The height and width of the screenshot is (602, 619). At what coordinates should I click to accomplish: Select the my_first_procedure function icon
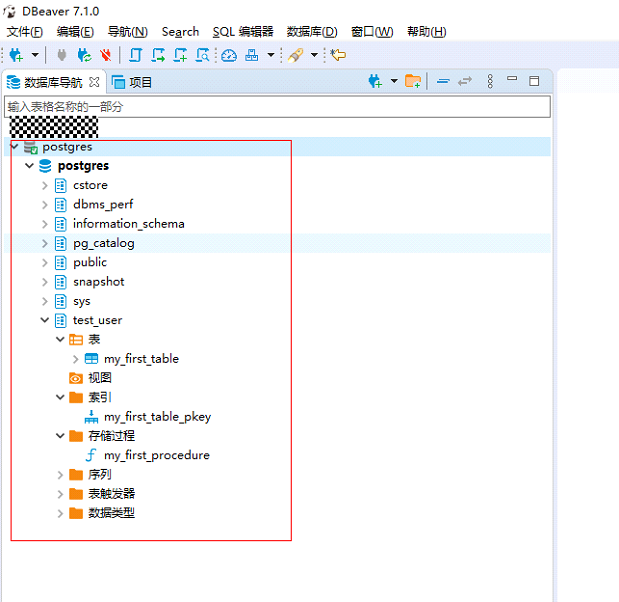click(x=91, y=455)
